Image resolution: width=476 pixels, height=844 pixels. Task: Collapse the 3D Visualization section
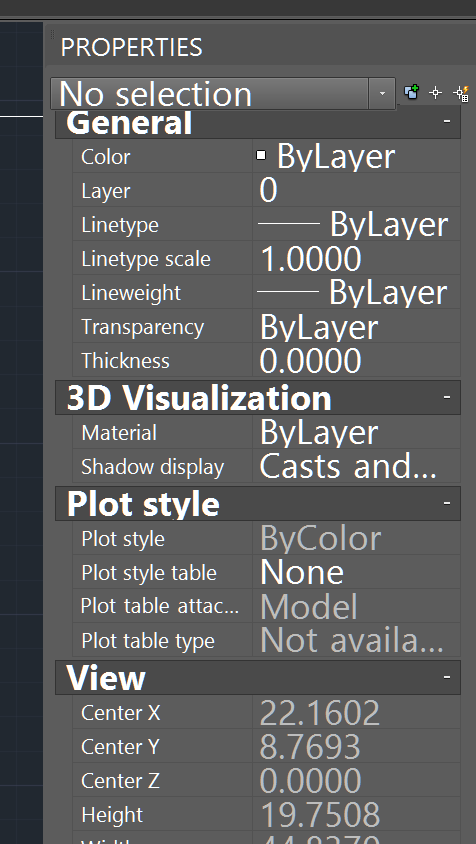pyautogui.click(x=447, y=397)
